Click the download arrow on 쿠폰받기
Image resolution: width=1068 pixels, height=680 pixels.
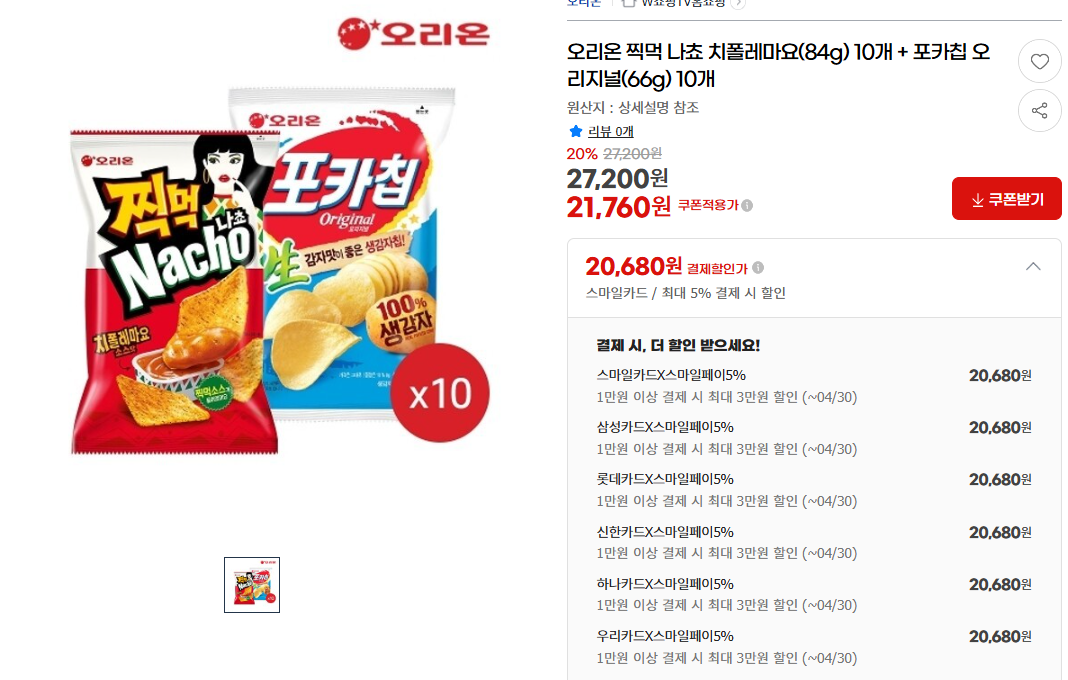tap(977, 200)
